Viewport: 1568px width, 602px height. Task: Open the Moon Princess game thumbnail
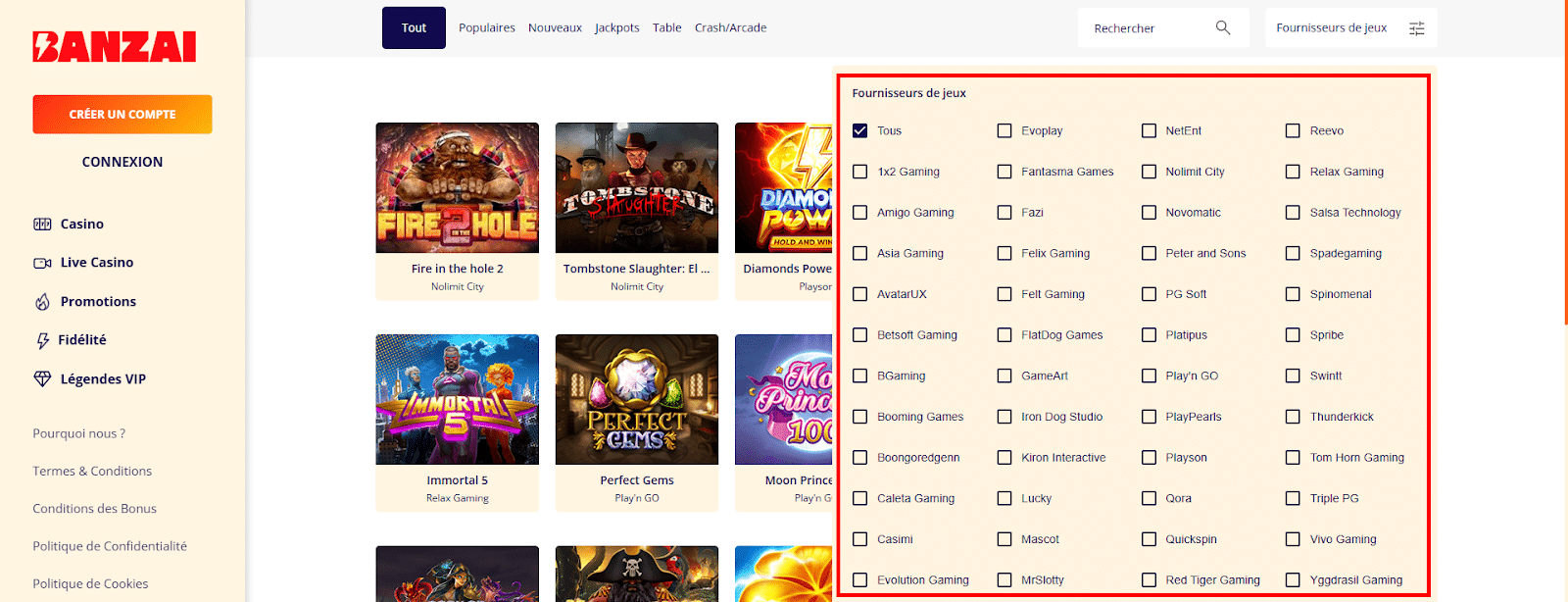(x=783, y=399)
